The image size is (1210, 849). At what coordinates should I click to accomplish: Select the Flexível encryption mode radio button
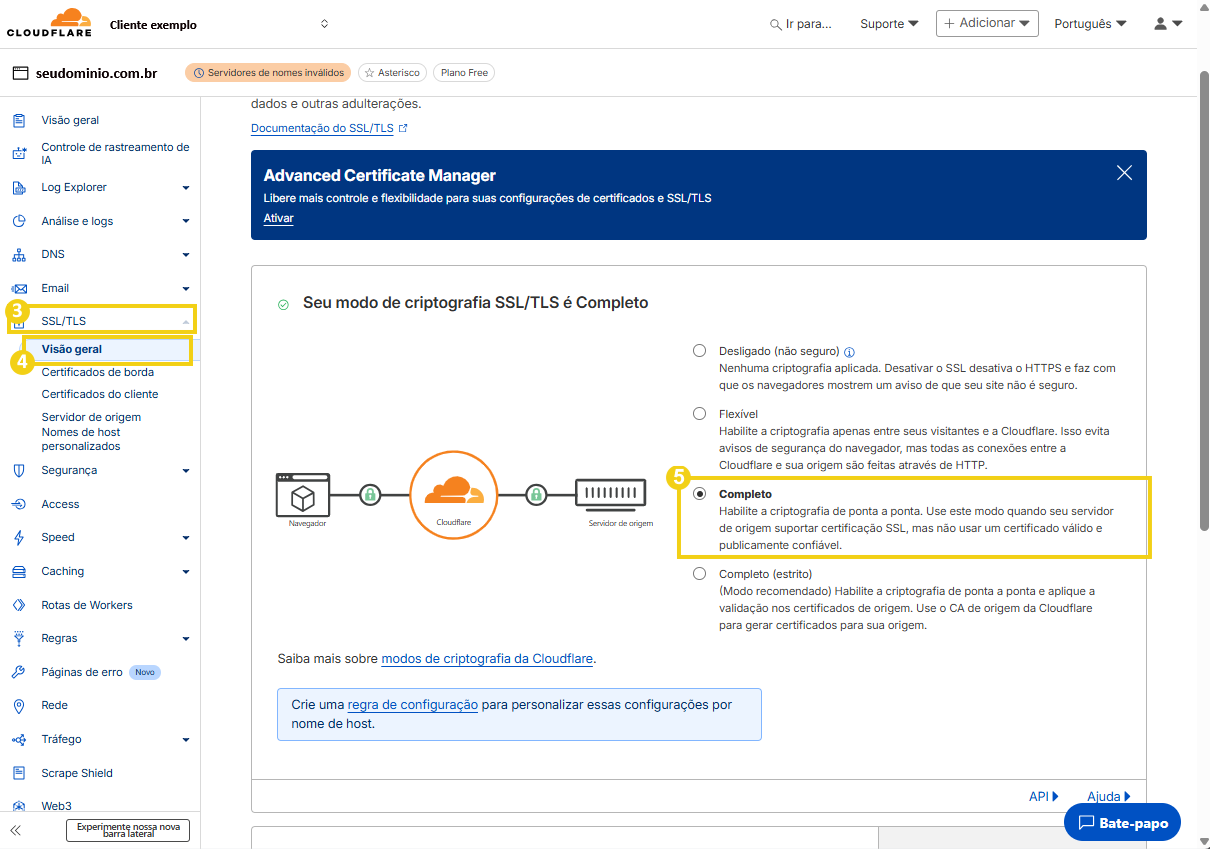698,413
